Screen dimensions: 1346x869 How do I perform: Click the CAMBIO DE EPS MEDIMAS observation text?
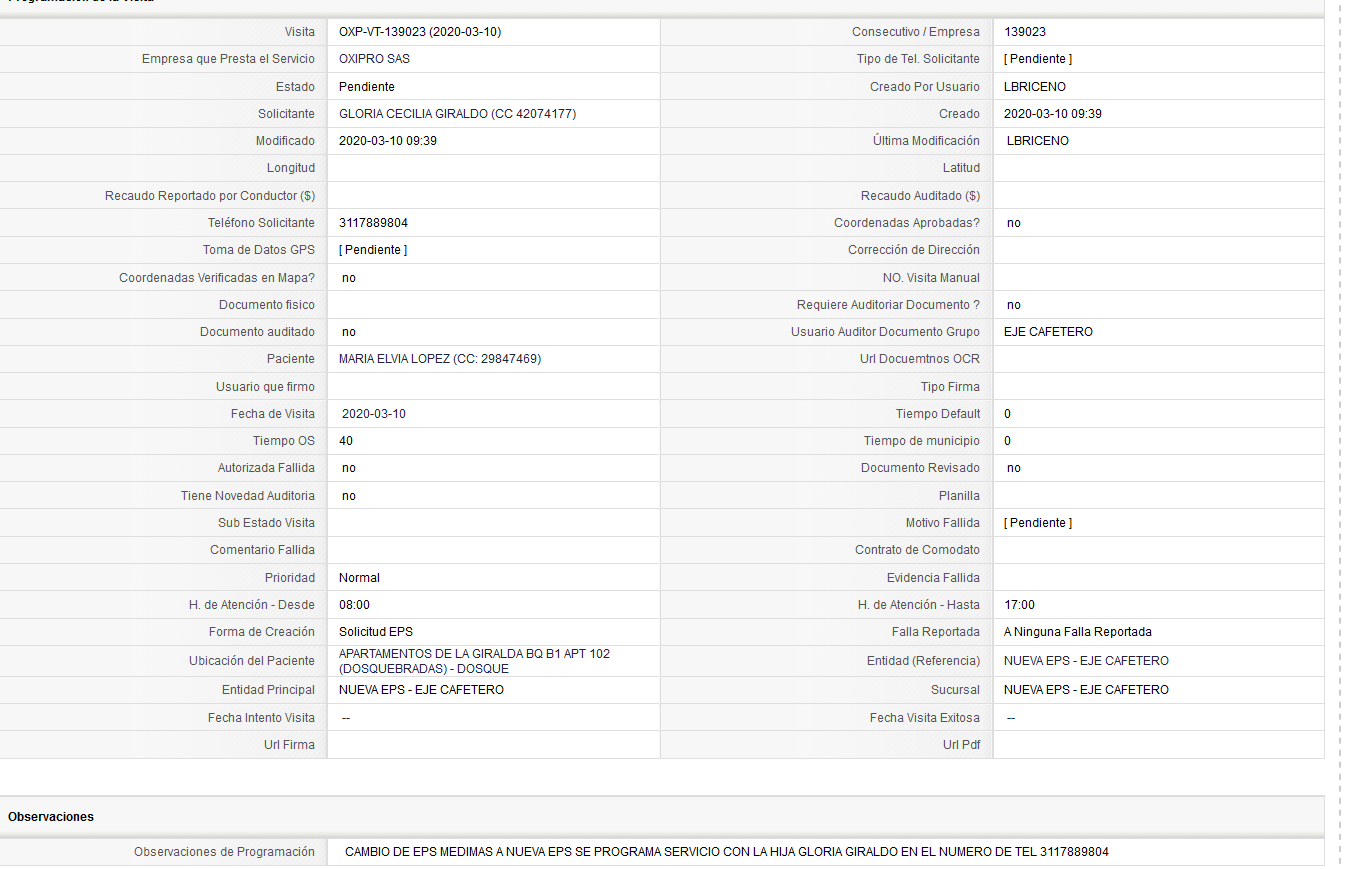coord(727,852)
